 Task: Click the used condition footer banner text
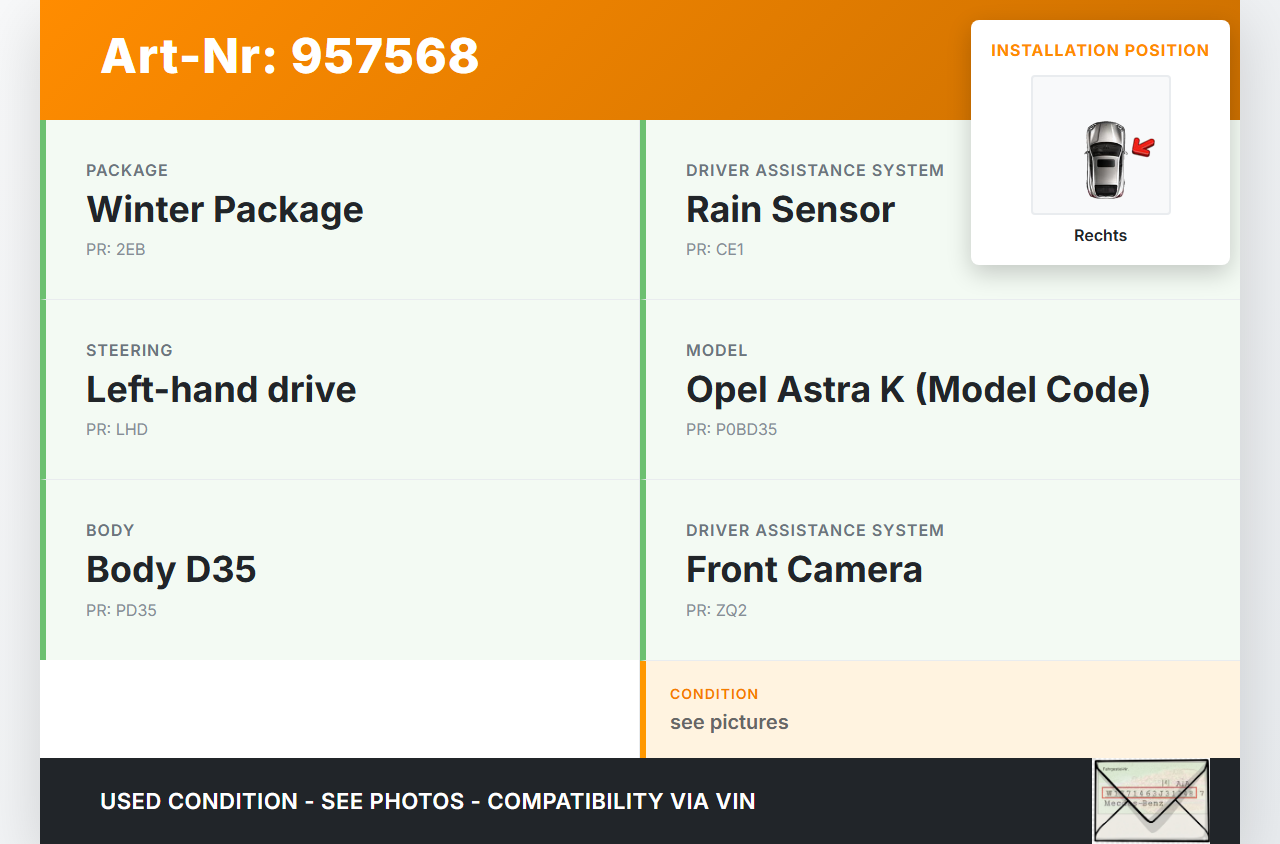tap(428, 801)
